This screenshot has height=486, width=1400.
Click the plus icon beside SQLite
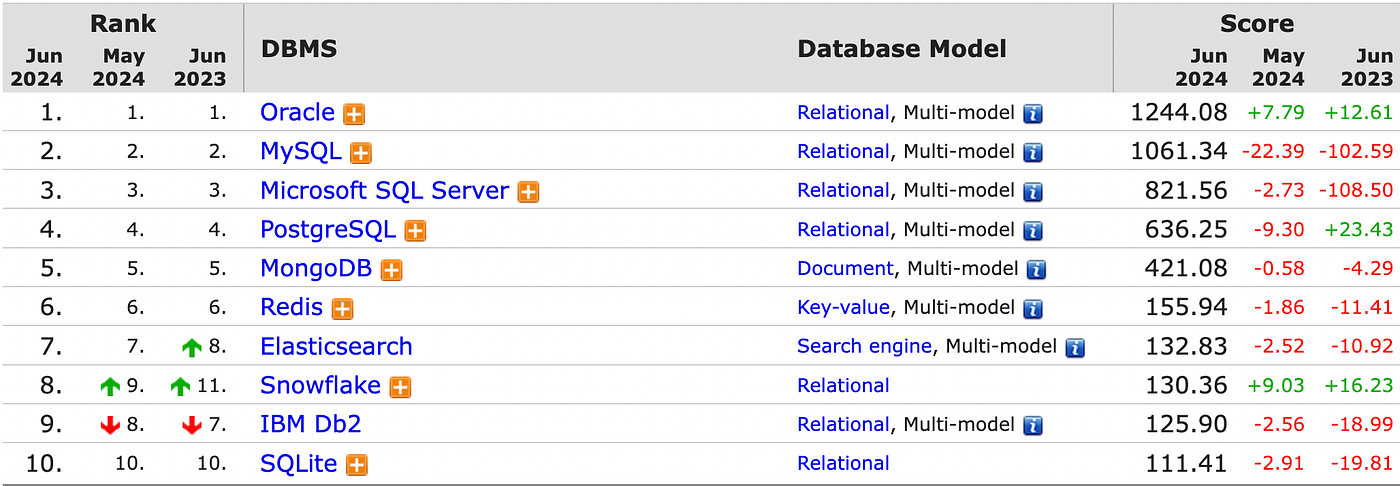tap(356, 465)
